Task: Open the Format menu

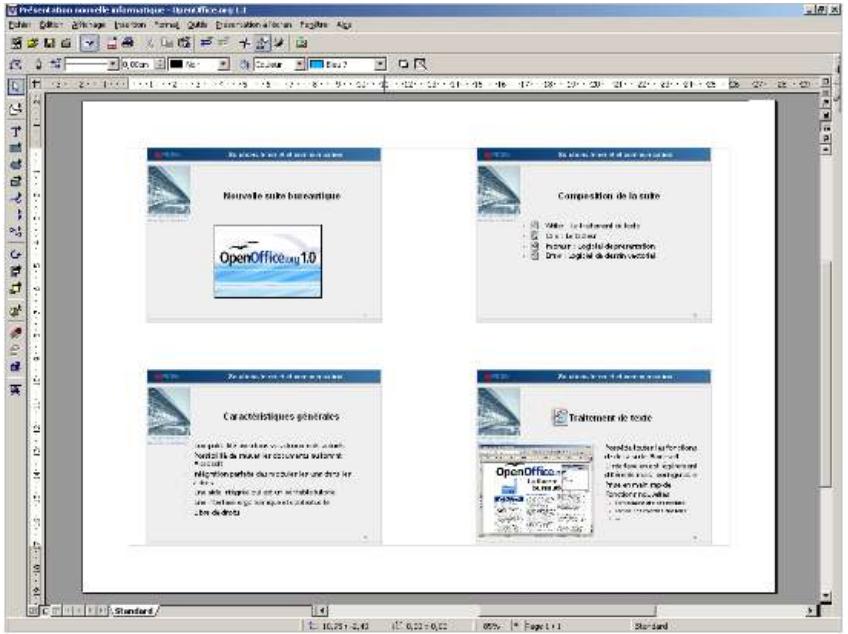Action: pos(166,25)
